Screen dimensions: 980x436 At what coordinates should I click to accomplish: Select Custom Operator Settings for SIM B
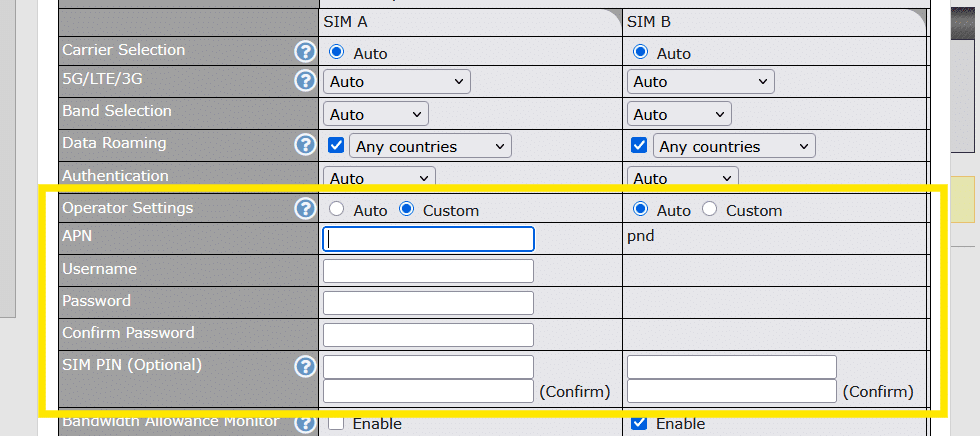(x=710, y=210)
